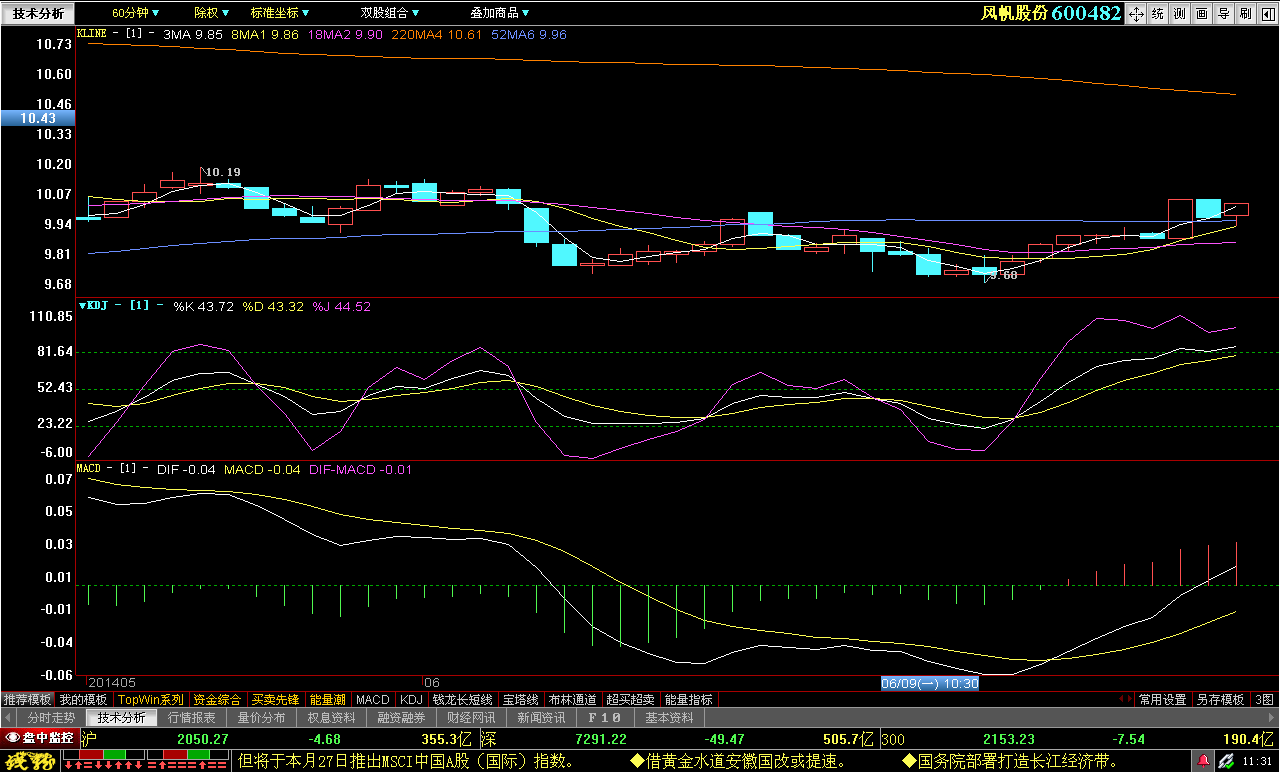Click the 10.43 price marker on axis
The image size is (1280, 772).
click(x=37, y=118)
